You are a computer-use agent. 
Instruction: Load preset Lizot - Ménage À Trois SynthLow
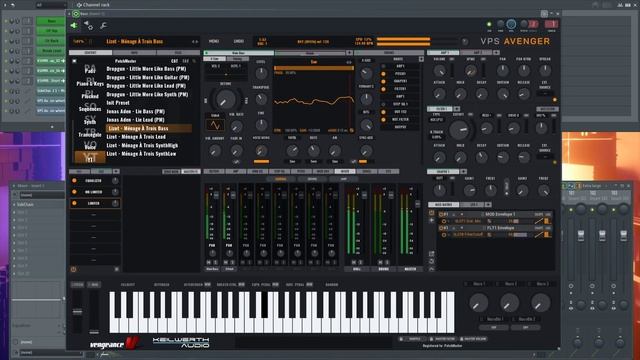pos(141,154)
